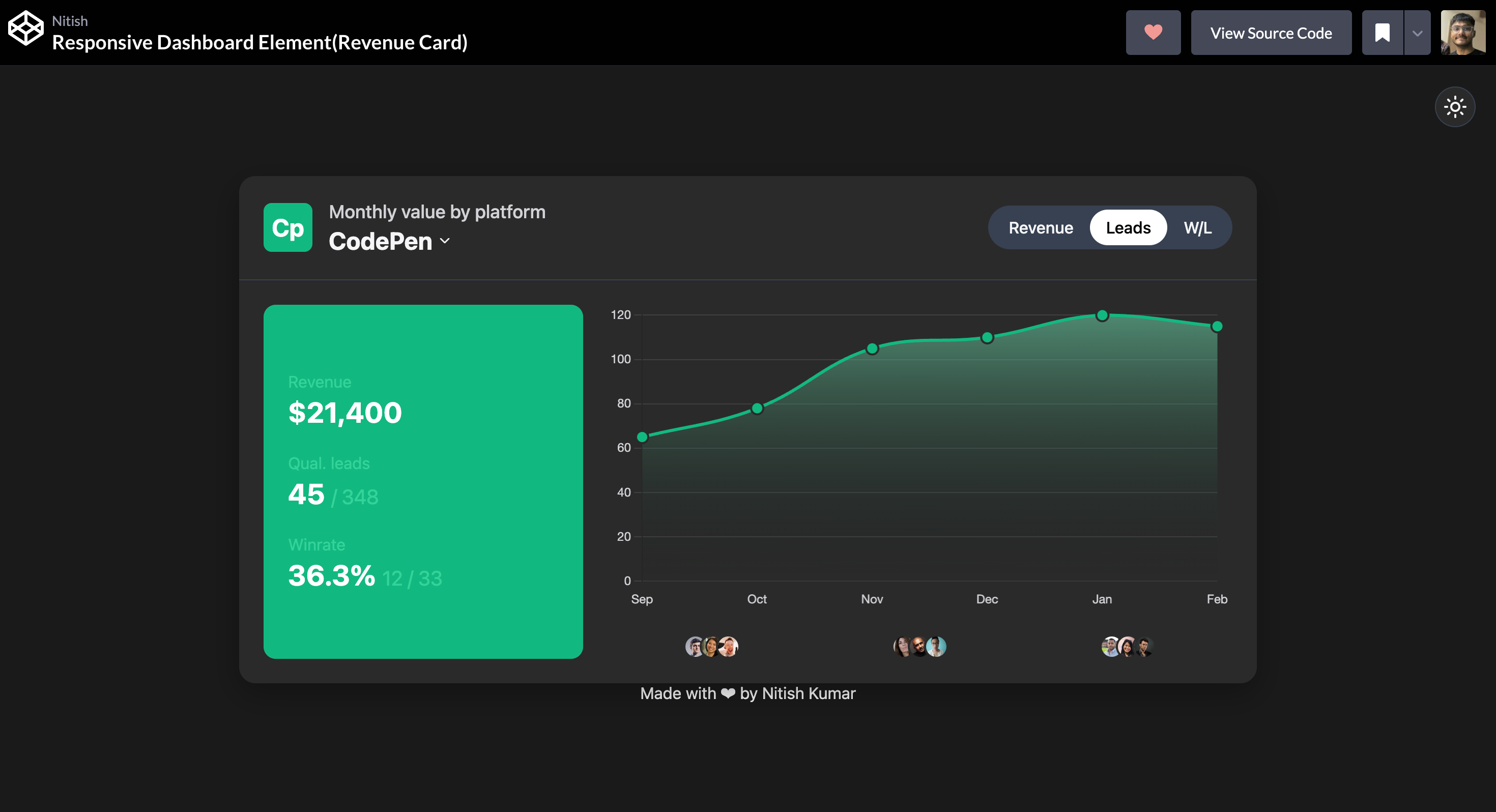Image resolution: width=1496 pixels, height=812 pixels.
Task: Open the user profile avatar
Action: coord(1463,33)
